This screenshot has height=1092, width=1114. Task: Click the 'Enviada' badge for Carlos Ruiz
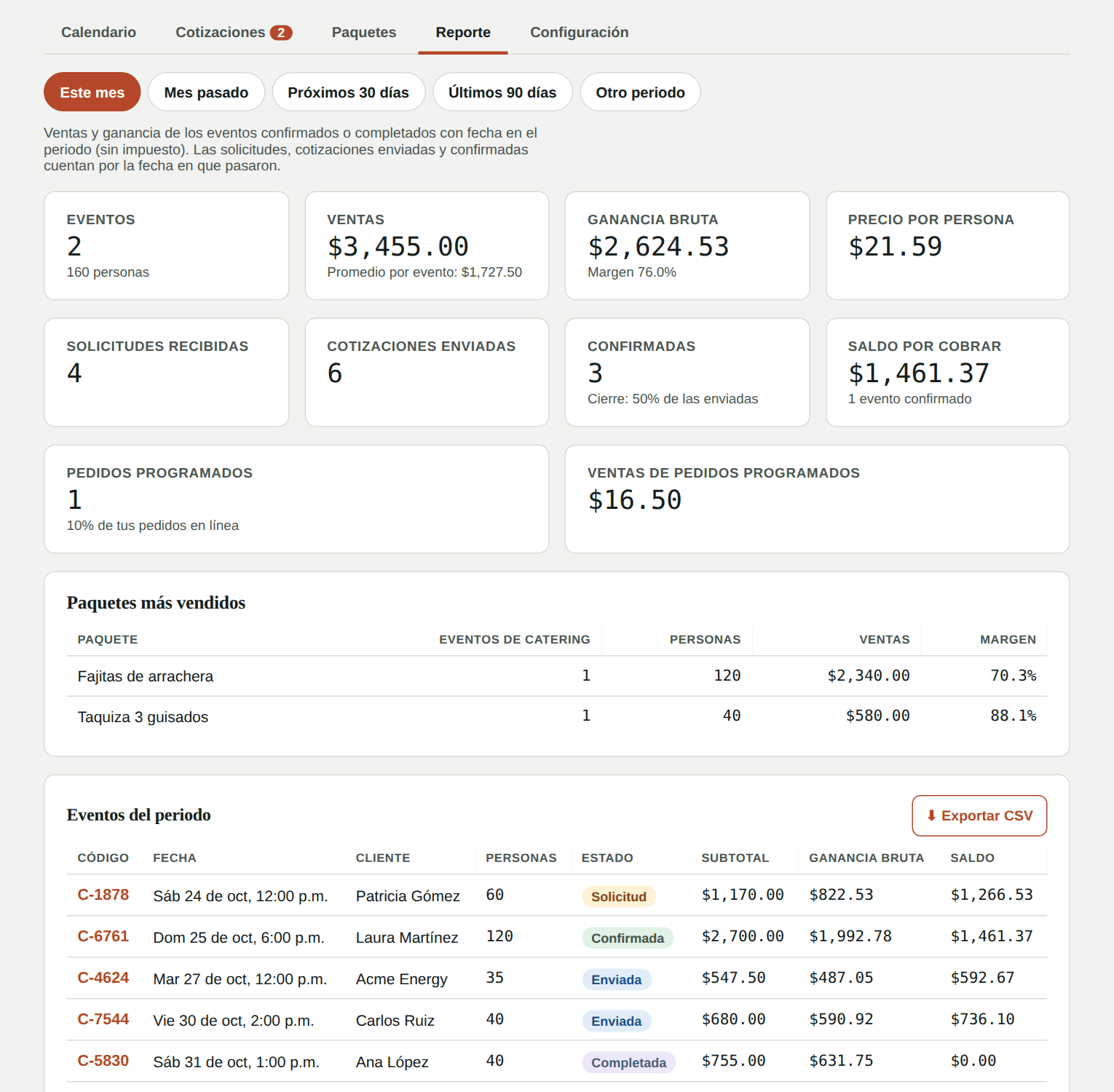pyautogui.click(x=617, y=1021)
